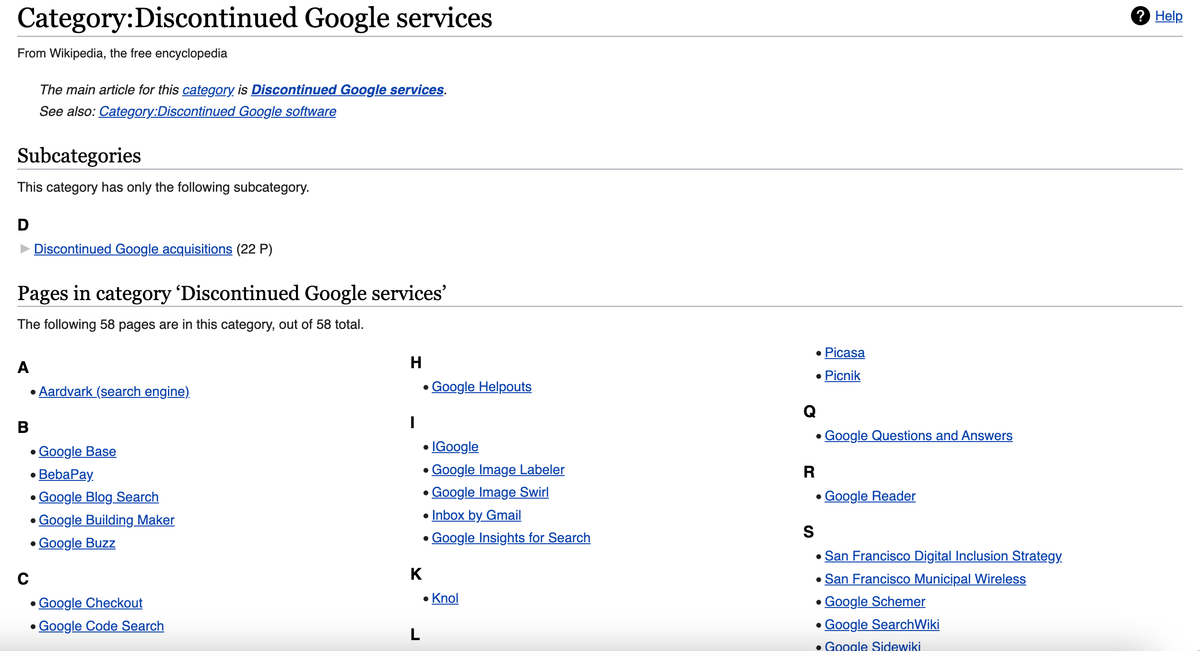Open the Aardvark (search engine) page

click(x=114, y=391)
